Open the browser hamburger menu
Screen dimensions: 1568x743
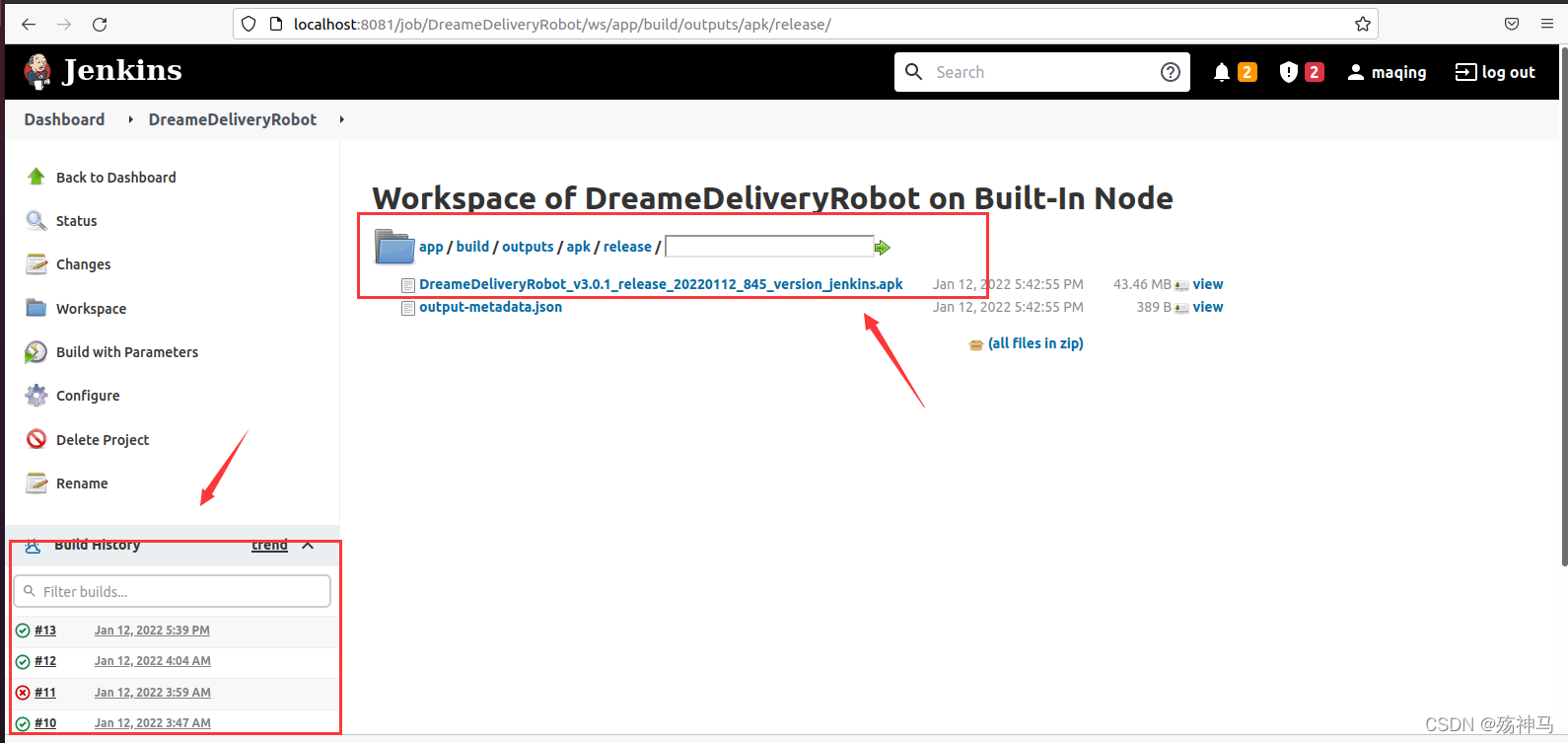[x=1547, y=24]
